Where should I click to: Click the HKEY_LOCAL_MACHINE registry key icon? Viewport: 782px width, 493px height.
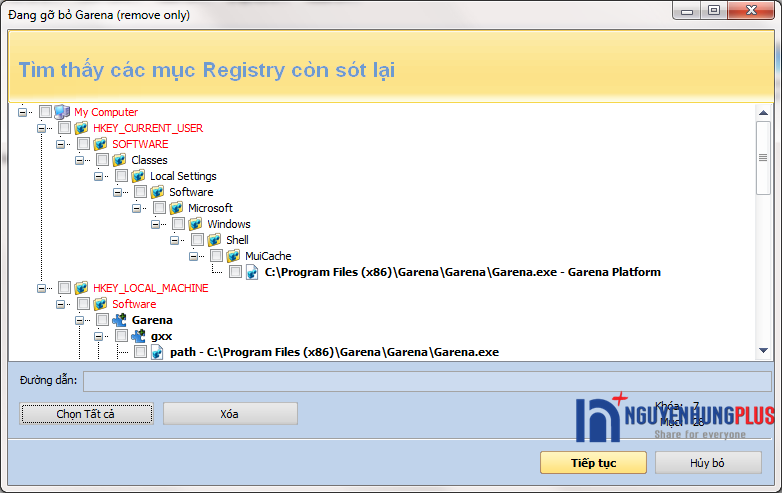(x=81, y=288)
